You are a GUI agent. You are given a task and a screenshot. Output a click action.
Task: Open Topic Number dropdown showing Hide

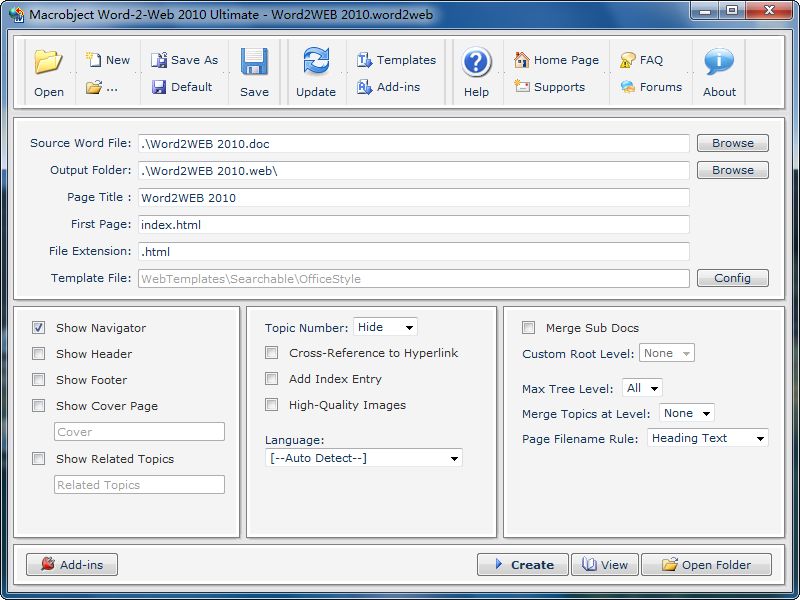coord(385,327)
